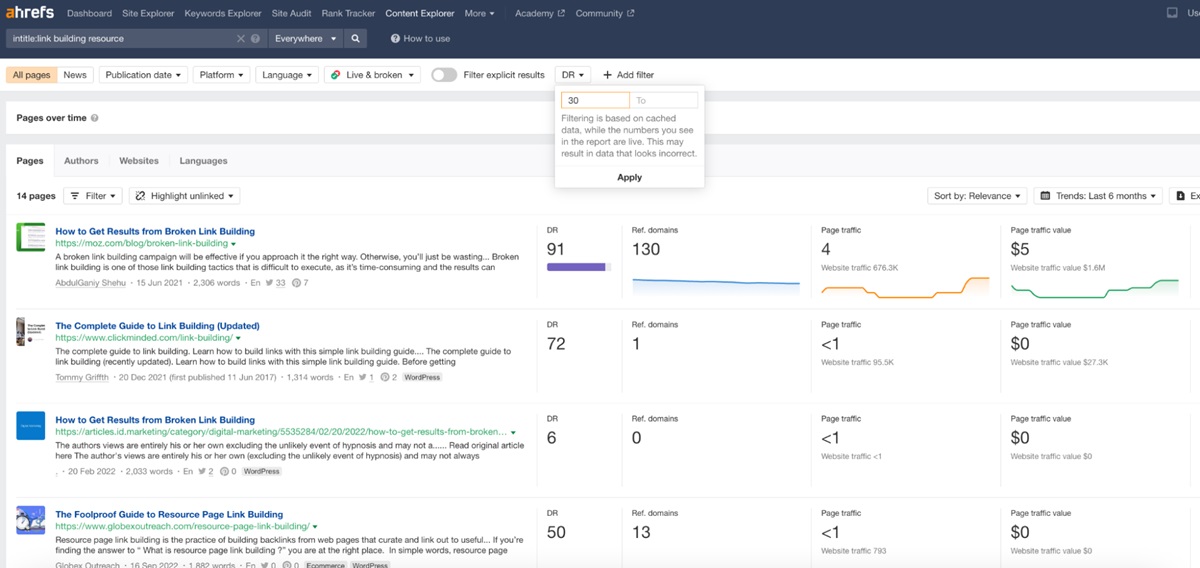1200x568 pixels.
Task: Select the News filter
Action: tap(75, 75)
